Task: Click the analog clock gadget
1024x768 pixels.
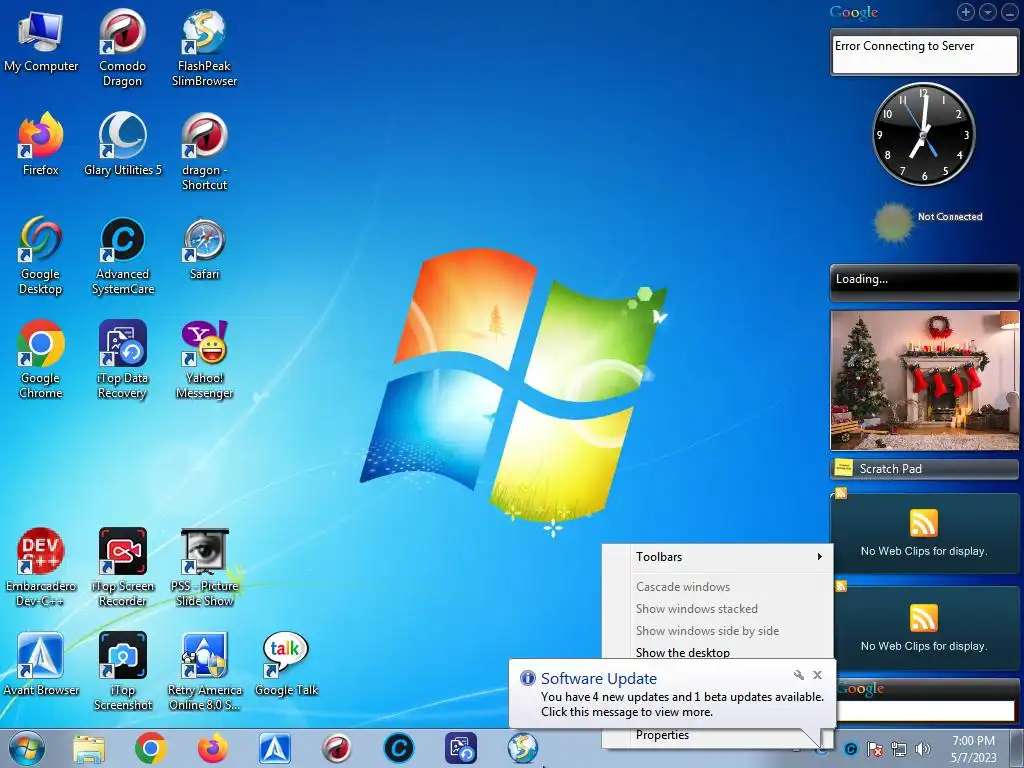Action: pos(923,135)
